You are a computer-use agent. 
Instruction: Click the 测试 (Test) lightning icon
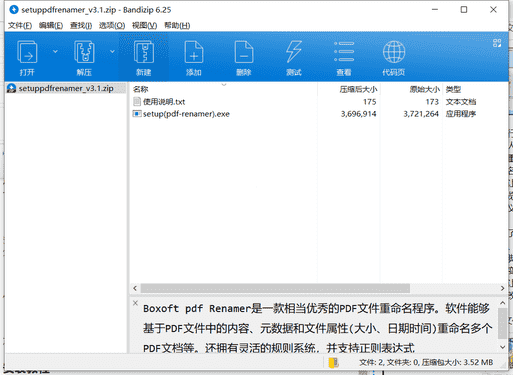point(294,52)
